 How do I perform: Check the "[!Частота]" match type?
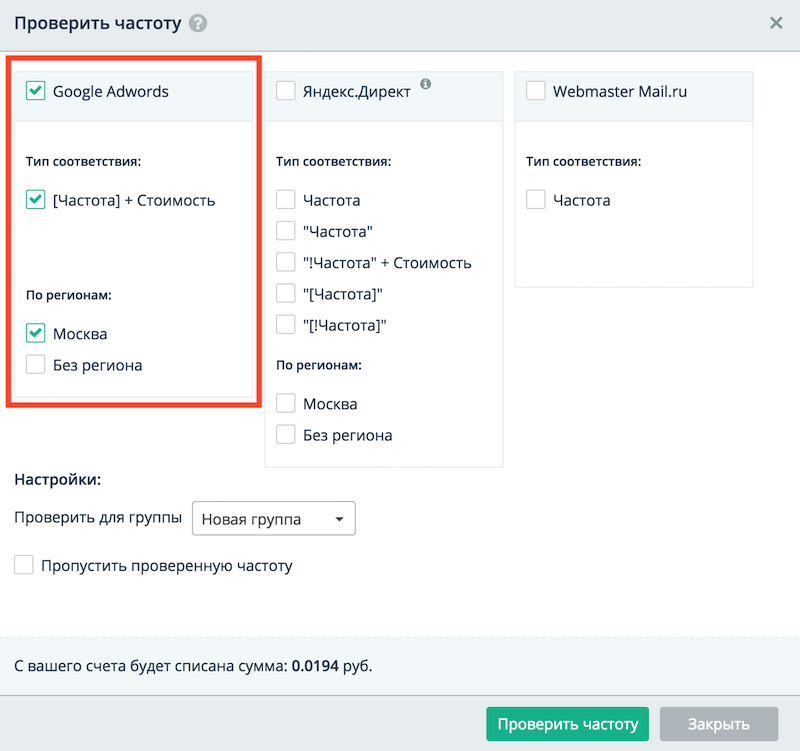[286, 325]
